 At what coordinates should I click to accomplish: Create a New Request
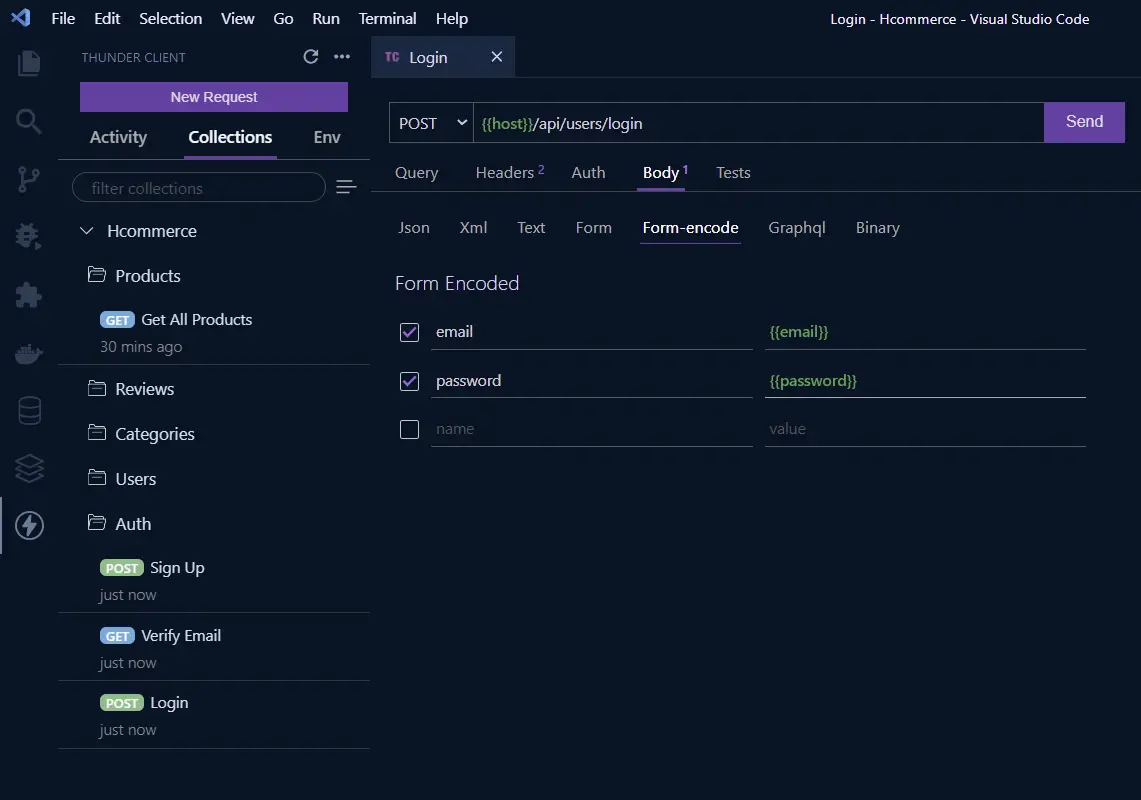[x=214, y=97]
